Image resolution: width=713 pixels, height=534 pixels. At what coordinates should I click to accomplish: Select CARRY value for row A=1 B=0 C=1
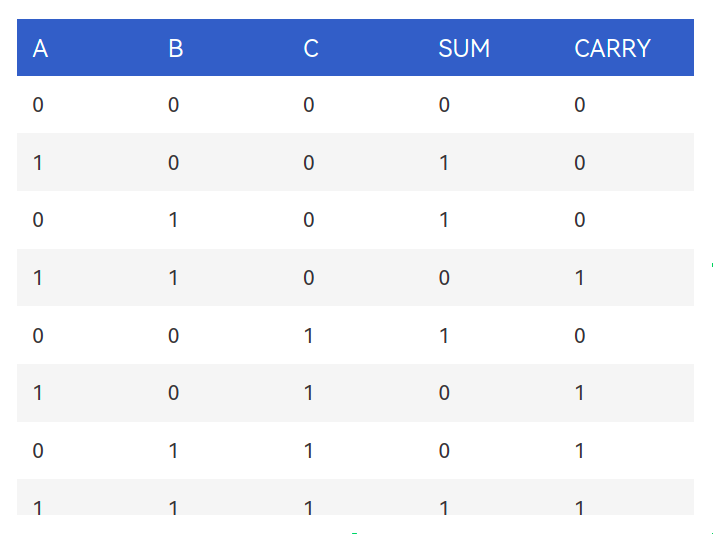579,393
